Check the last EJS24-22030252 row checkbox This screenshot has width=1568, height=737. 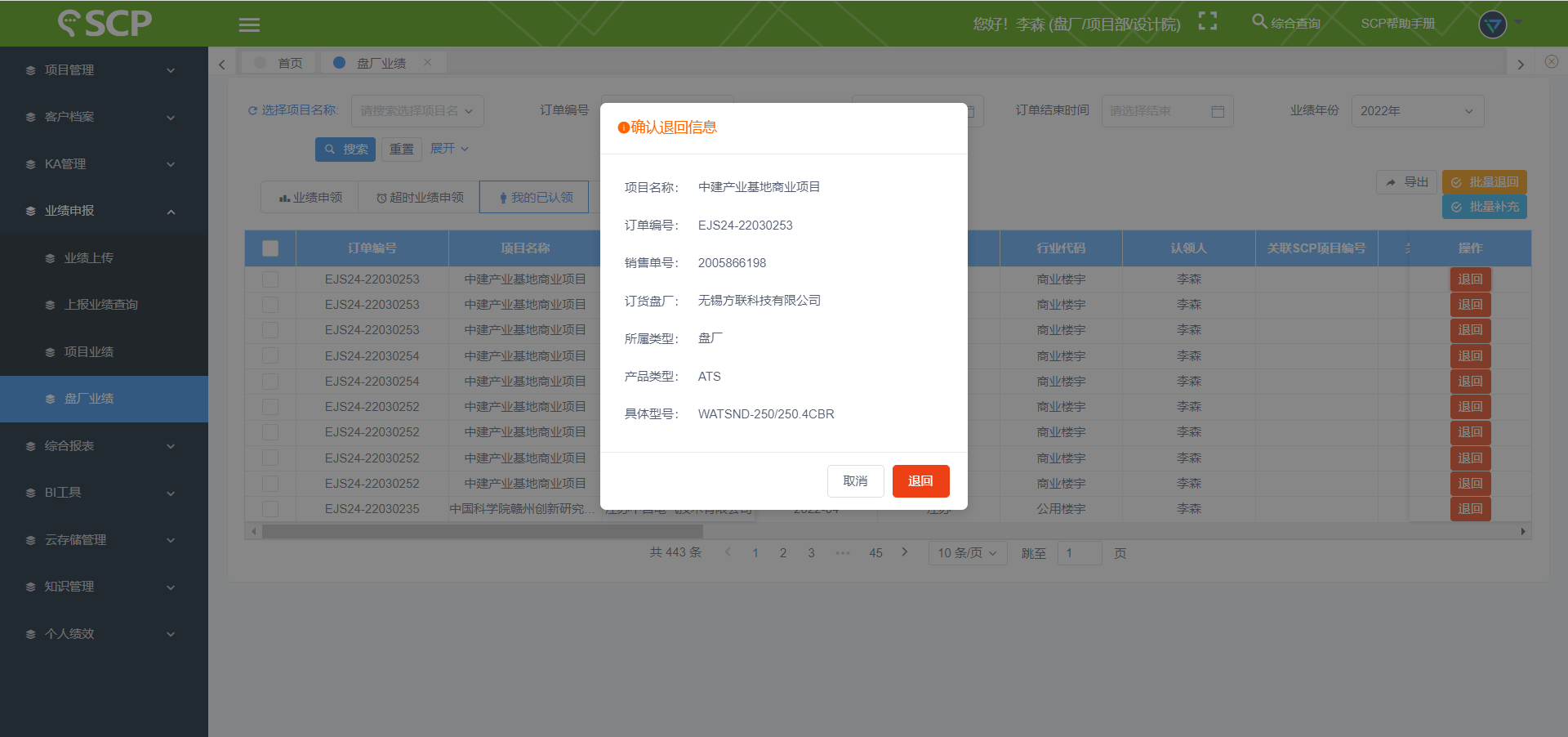pos(270,484)
